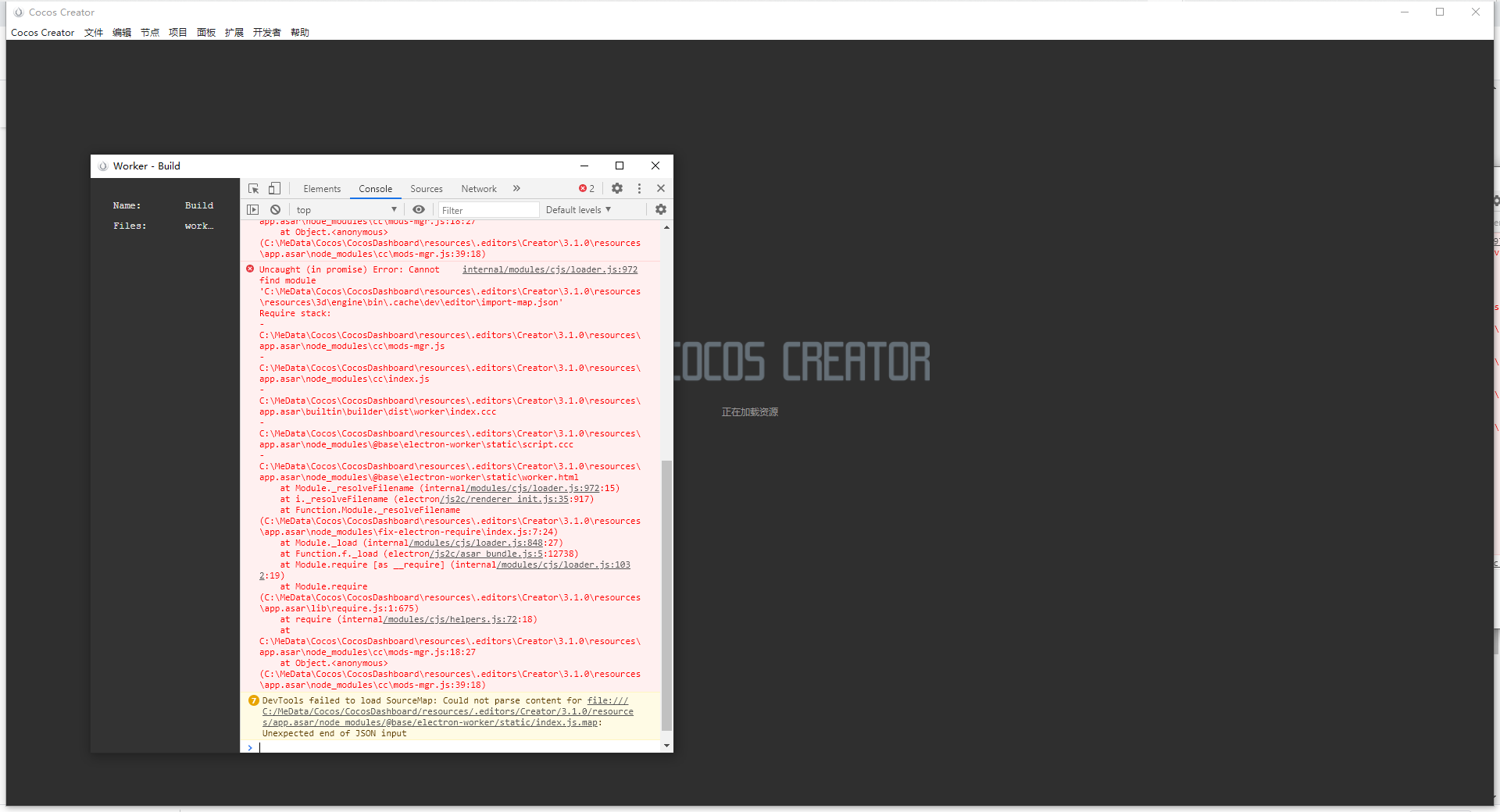The height and width of the screenshot is (812, 1500).
Task: Open the 帮助 menu
Action: [x=300, y=33]
